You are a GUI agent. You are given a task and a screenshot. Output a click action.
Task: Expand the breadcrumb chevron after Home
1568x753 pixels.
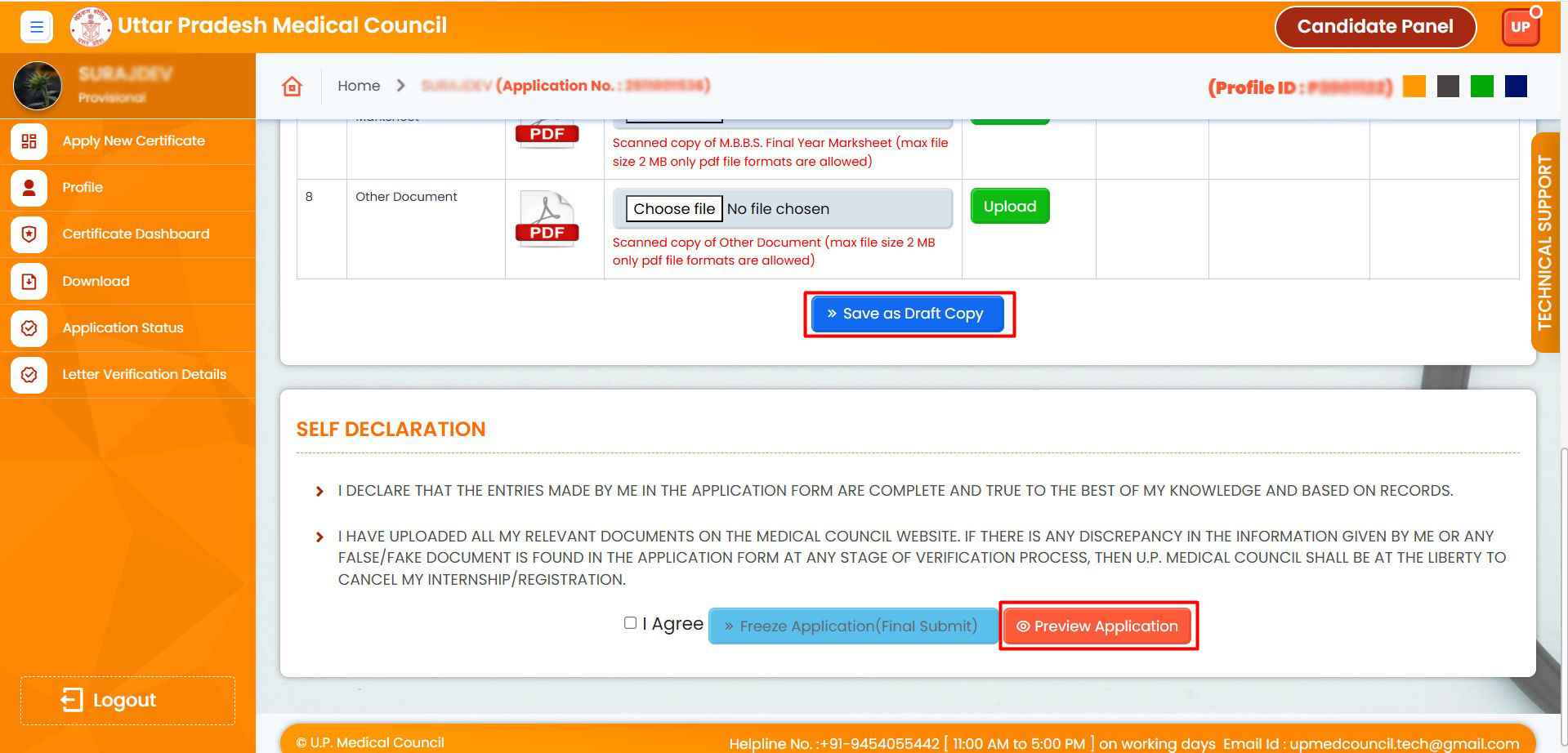[400, 86]
